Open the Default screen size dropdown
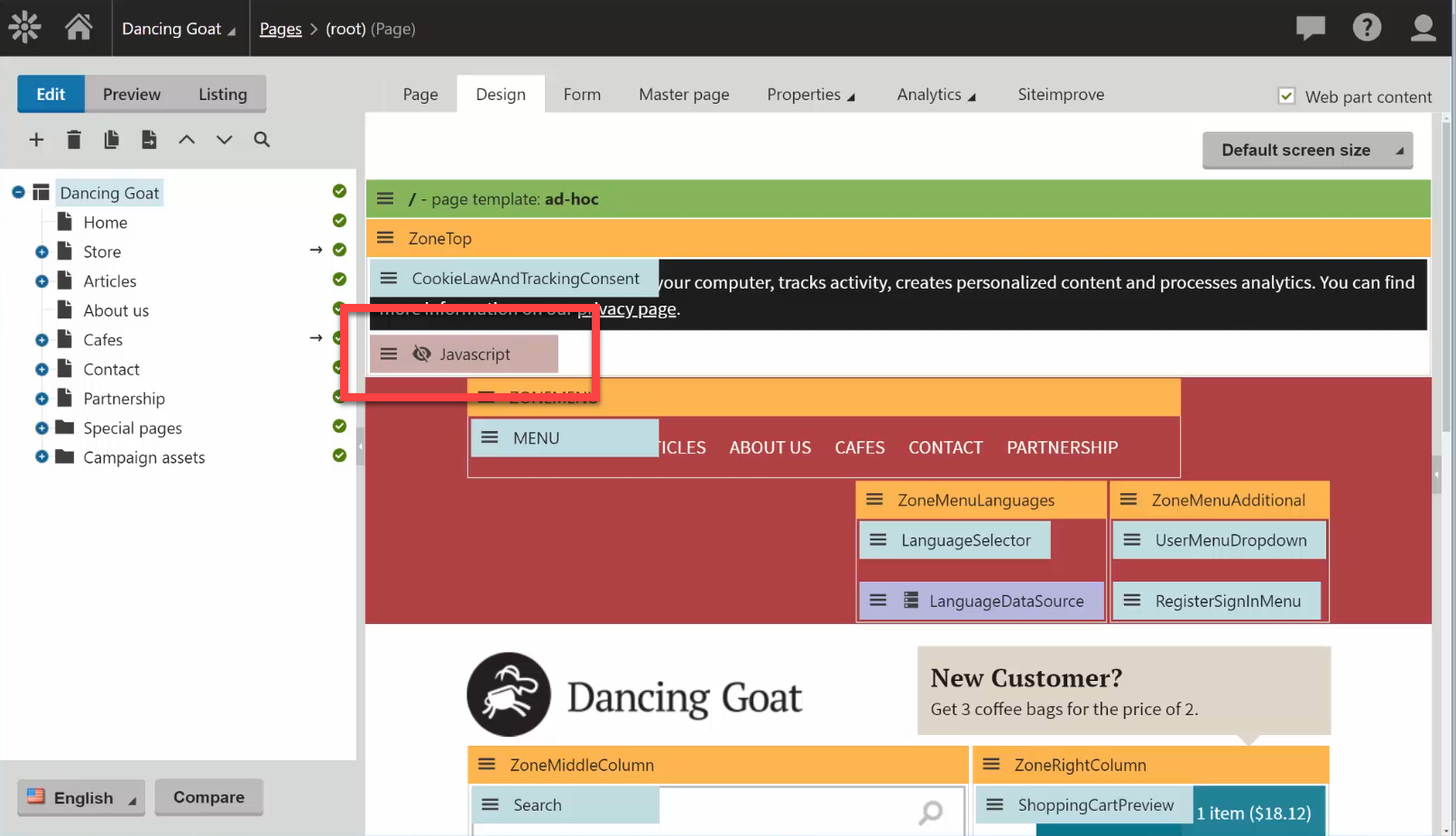The image size is (1456, 836). (1306, 150)
